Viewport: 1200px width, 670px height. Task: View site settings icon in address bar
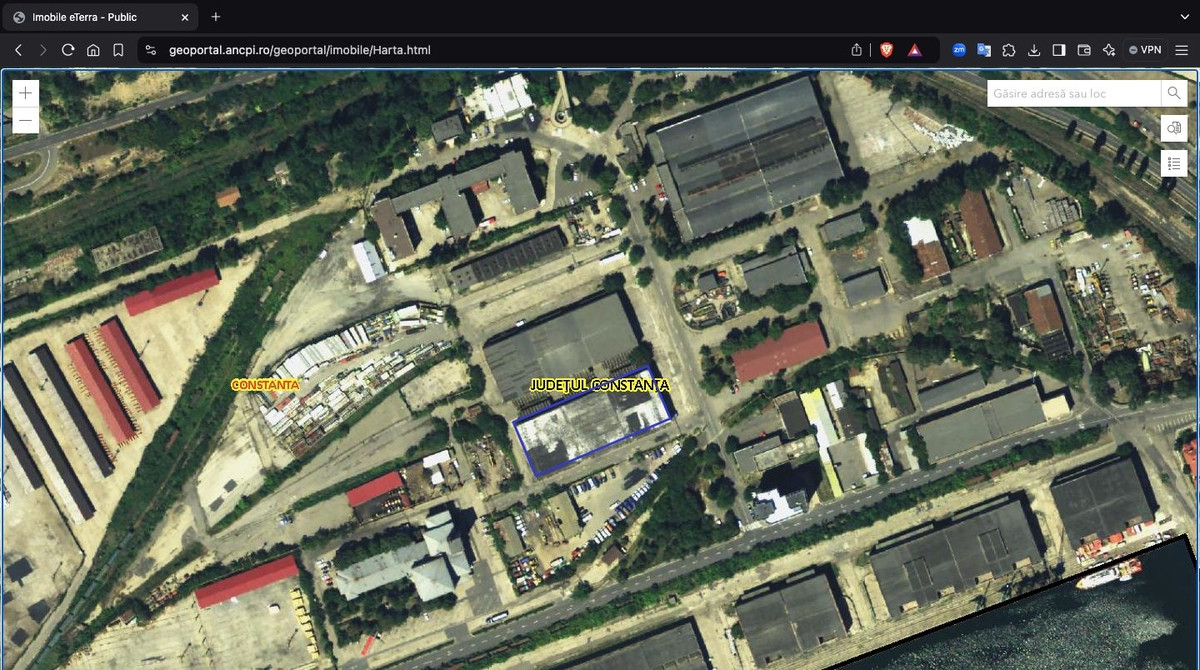pos(150,49)
